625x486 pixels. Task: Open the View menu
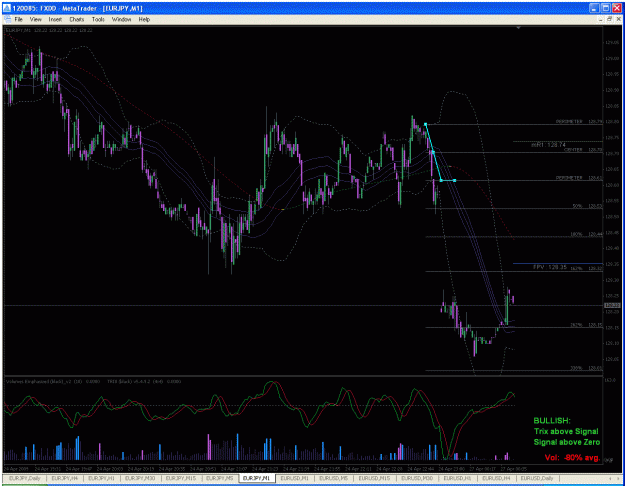tap(35, 19)
